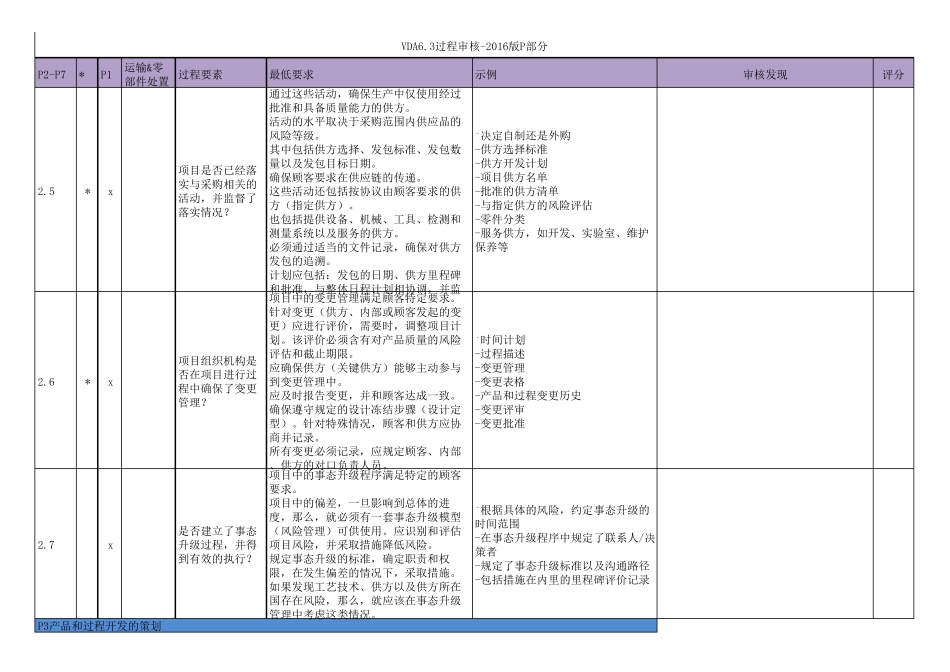The image size is (950, 672).
Task: Click the asterisk column header
Action: pos(87,73)
